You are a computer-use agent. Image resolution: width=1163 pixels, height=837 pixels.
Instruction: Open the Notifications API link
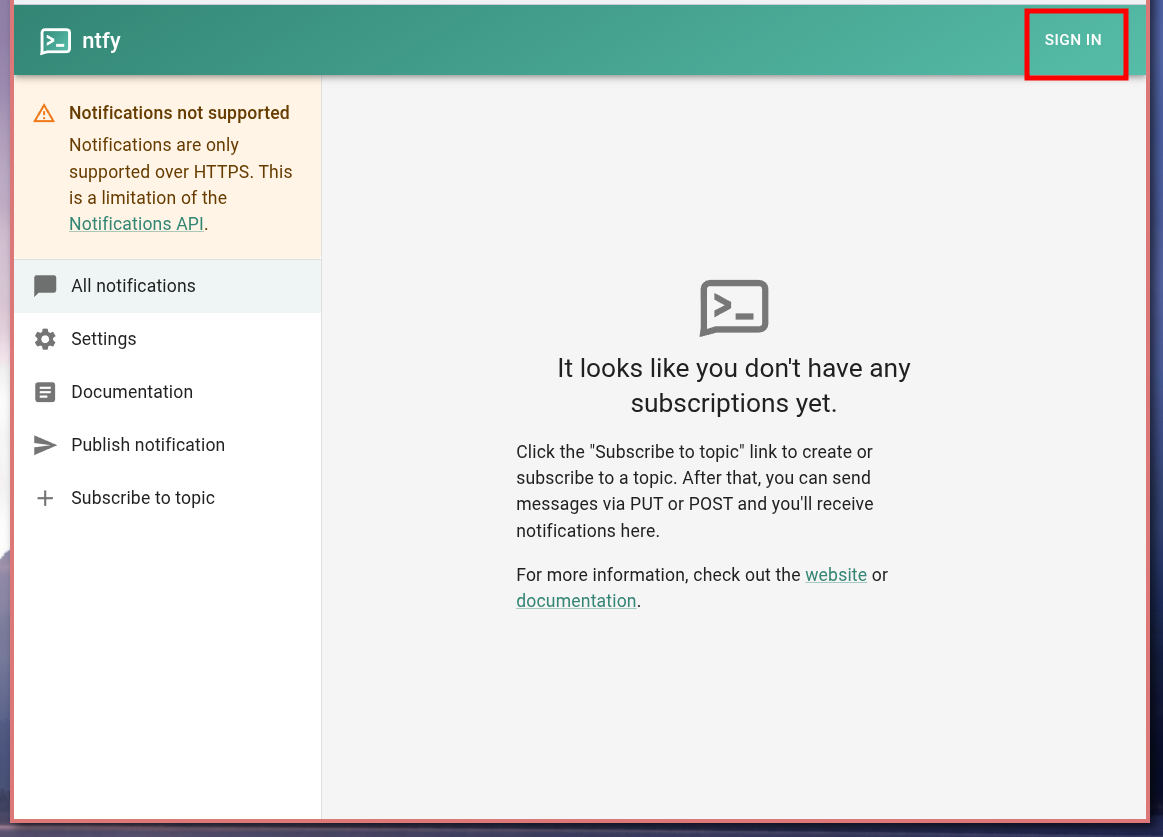(x=136, y=224)
